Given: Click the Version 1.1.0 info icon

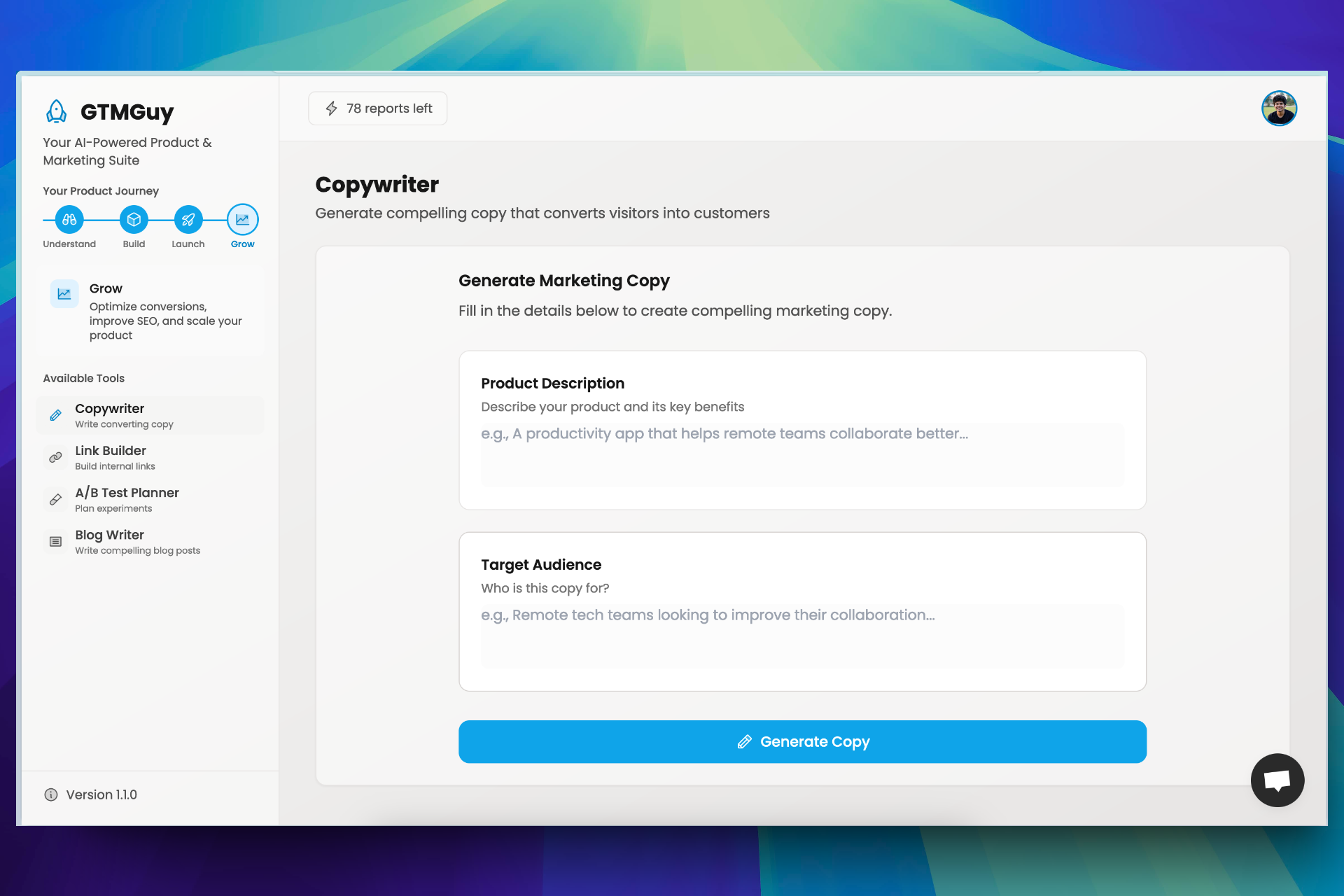Looking at the screenshot, I should [x=48, y=794].
